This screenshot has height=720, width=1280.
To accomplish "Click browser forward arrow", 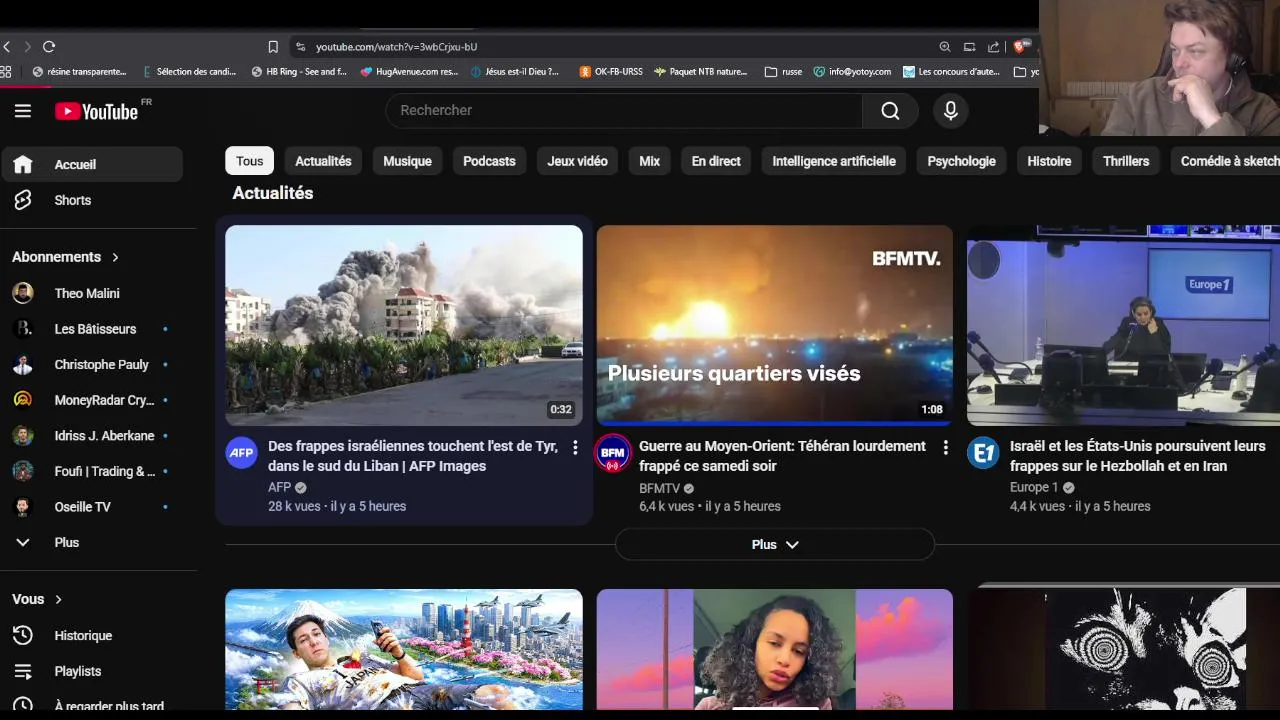I will (27, 47).
